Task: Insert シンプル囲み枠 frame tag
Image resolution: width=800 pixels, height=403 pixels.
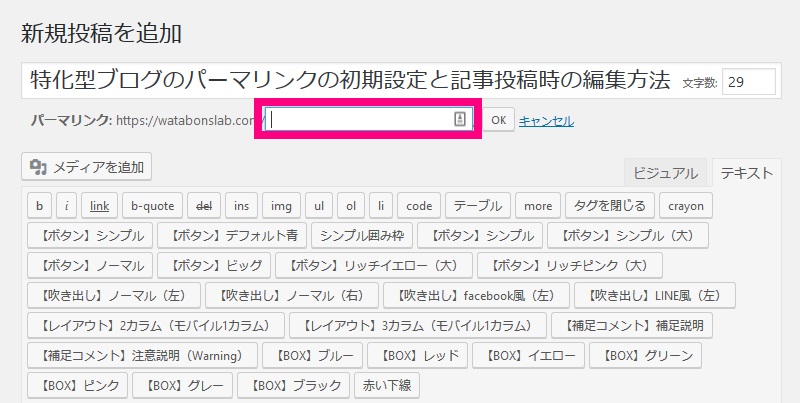Action: click(x=362, y=235)
